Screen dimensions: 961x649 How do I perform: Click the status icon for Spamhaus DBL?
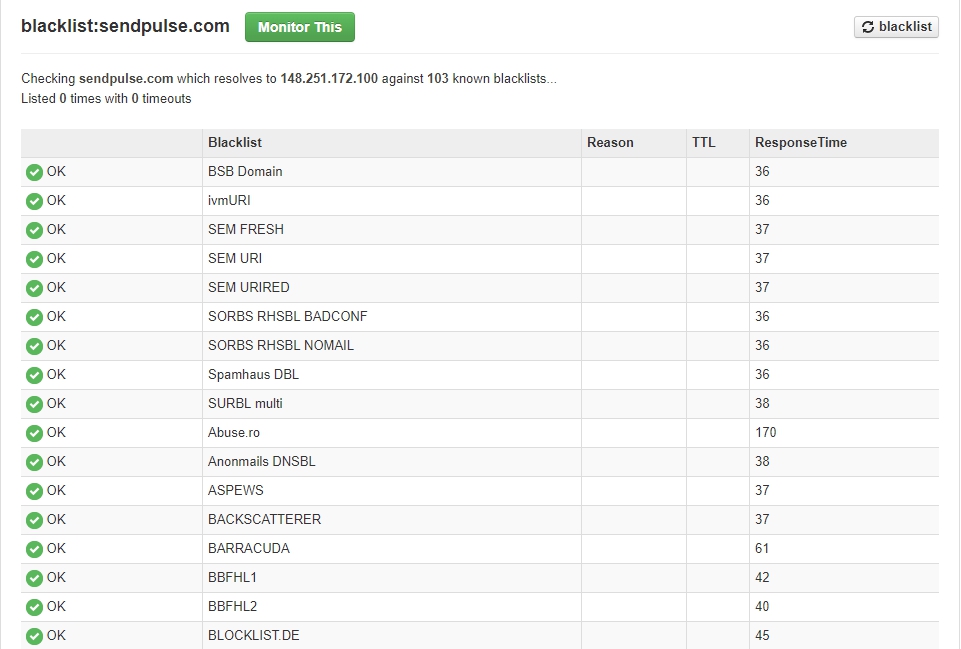pyautogui.click(x=34, y=375)
